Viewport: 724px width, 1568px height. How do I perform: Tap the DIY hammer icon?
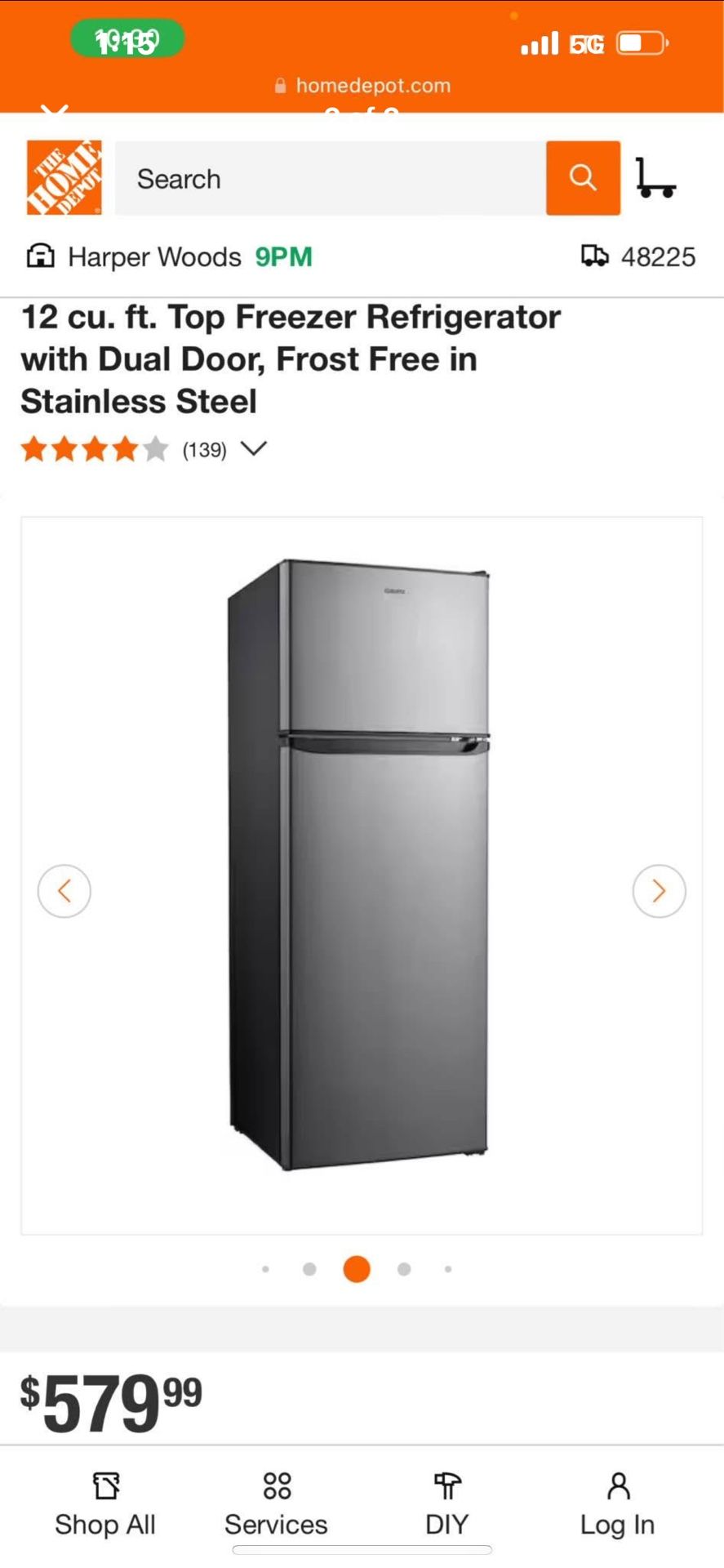446,1486
